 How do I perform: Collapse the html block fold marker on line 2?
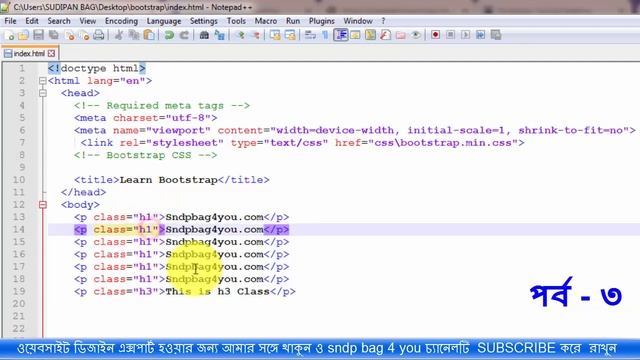tap(42, 81)
